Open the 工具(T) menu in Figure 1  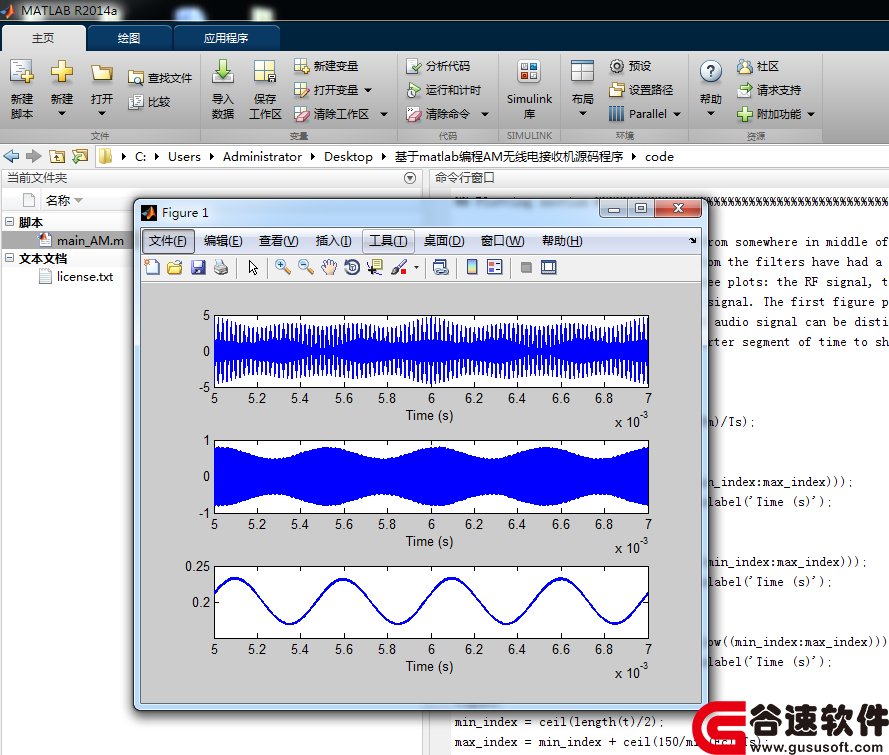[388, 241]
